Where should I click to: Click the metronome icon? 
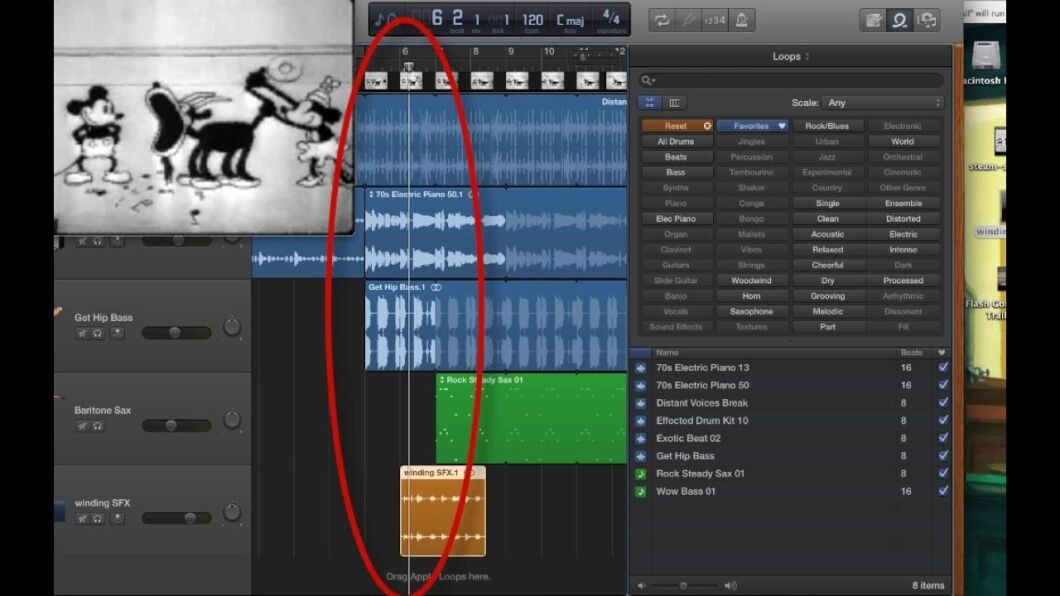[741, 19]
